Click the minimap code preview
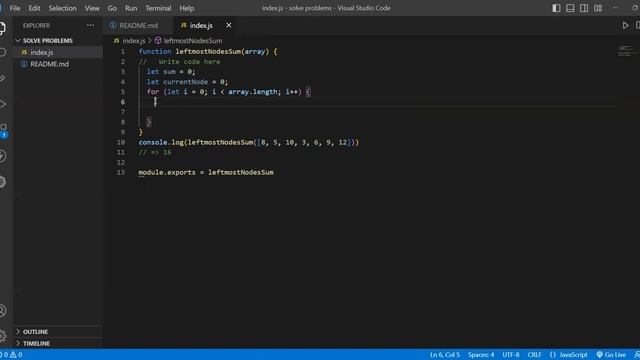 (626, 51)
